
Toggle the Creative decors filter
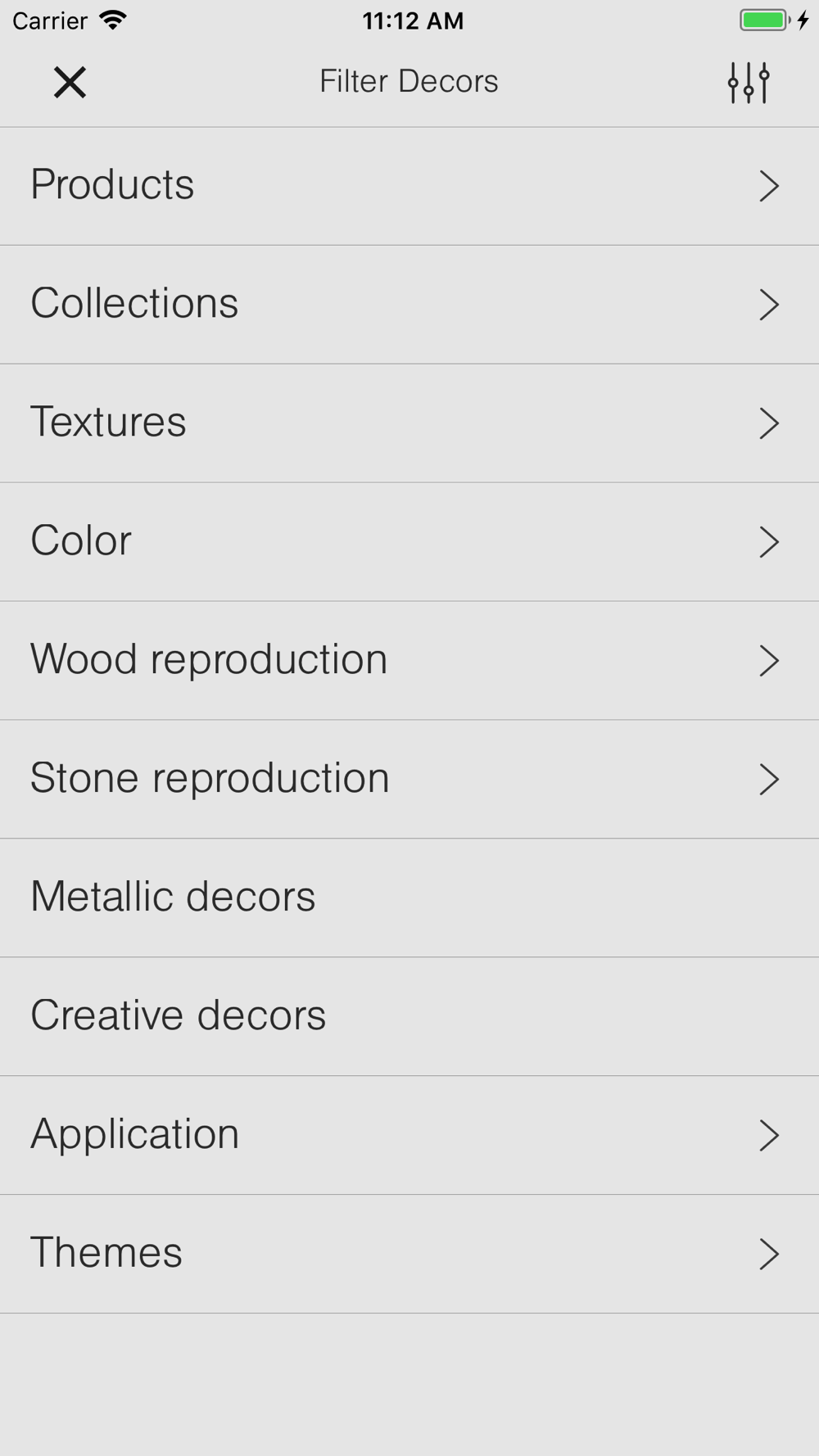[178, 1015]
